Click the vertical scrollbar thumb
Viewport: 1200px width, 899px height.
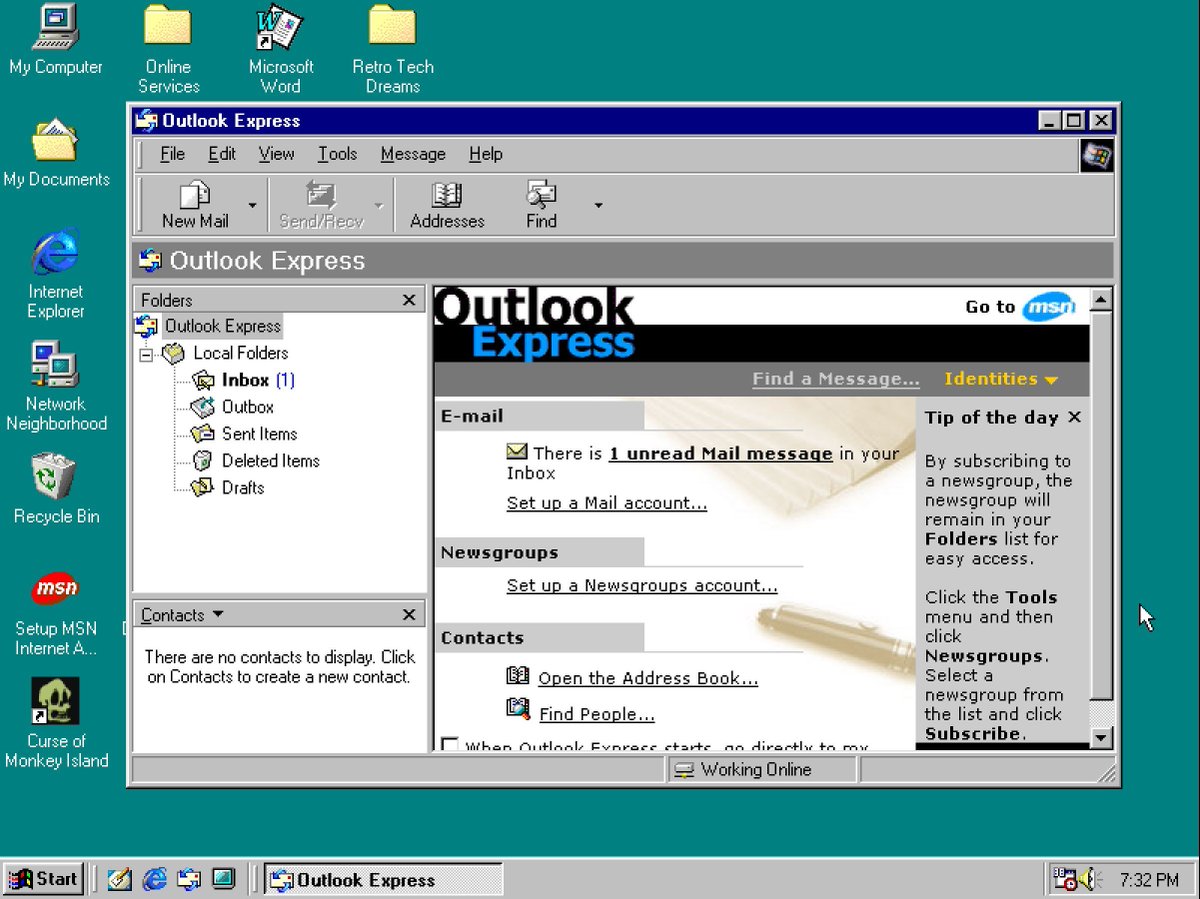1101,505
